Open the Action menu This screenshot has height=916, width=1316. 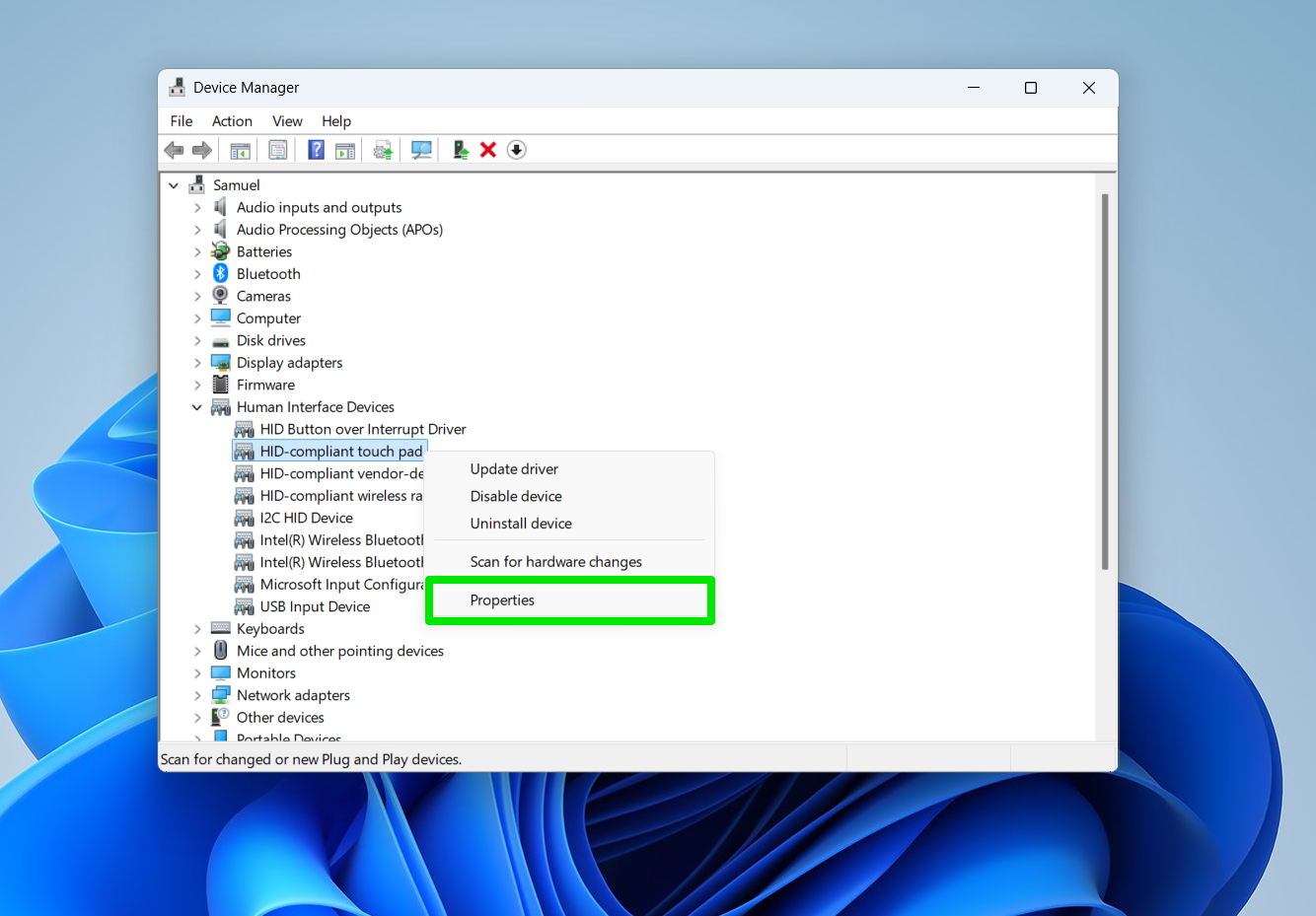tap(232, 121)
